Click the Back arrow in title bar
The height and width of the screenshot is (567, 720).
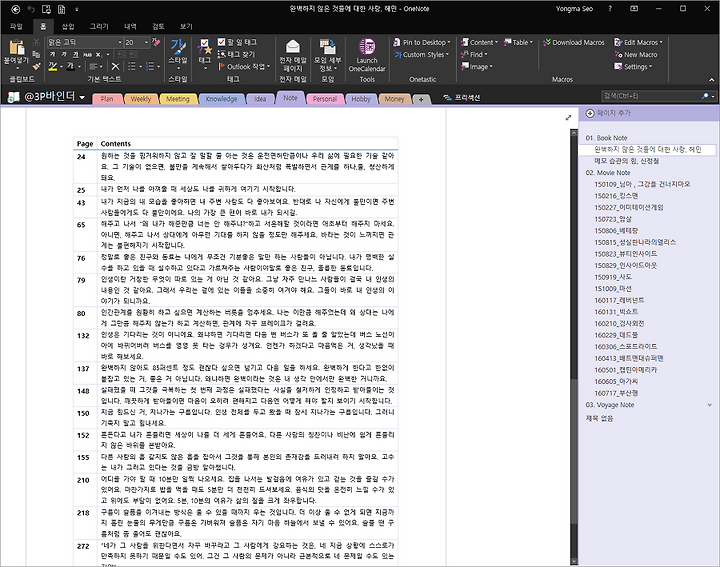[x=15, y=9]
